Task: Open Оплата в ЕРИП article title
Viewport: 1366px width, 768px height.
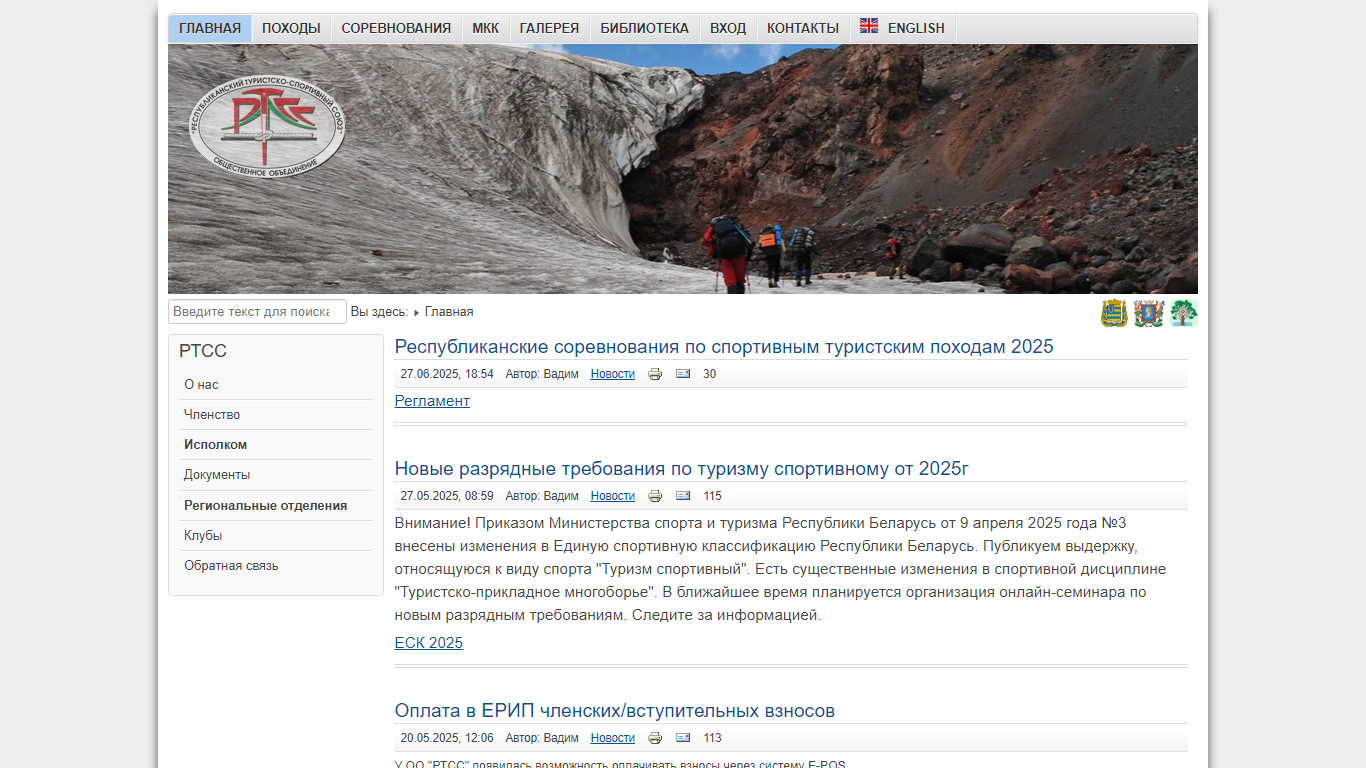Action: pyautogui.click(x=615, y=711)
